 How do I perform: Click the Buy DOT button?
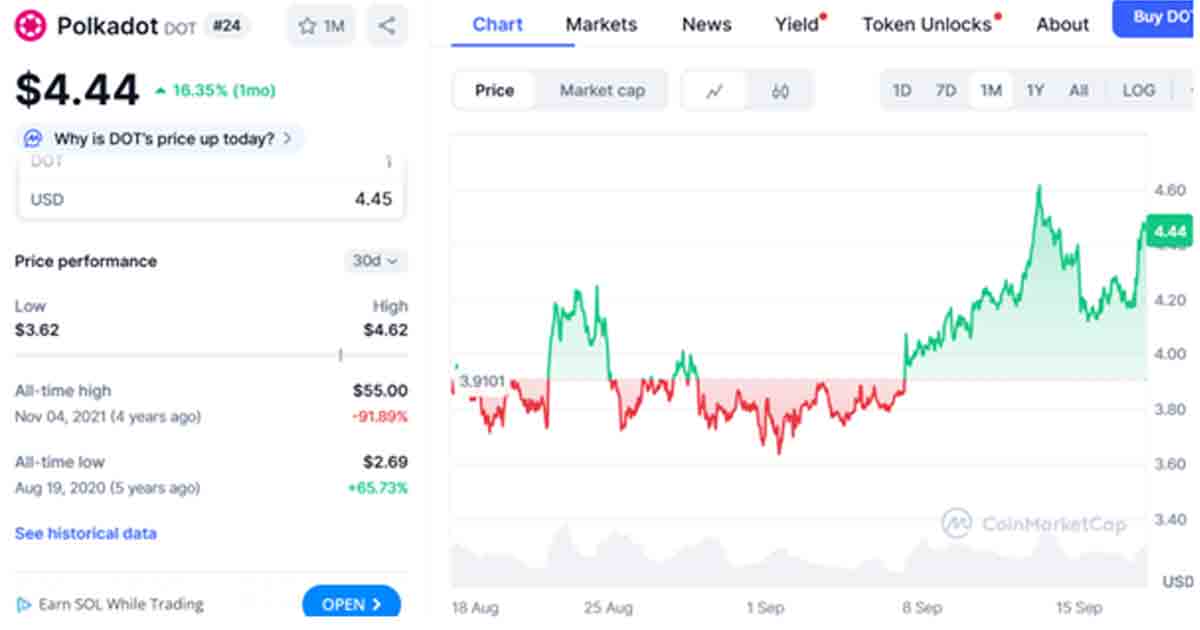(x=1158, y=18)
